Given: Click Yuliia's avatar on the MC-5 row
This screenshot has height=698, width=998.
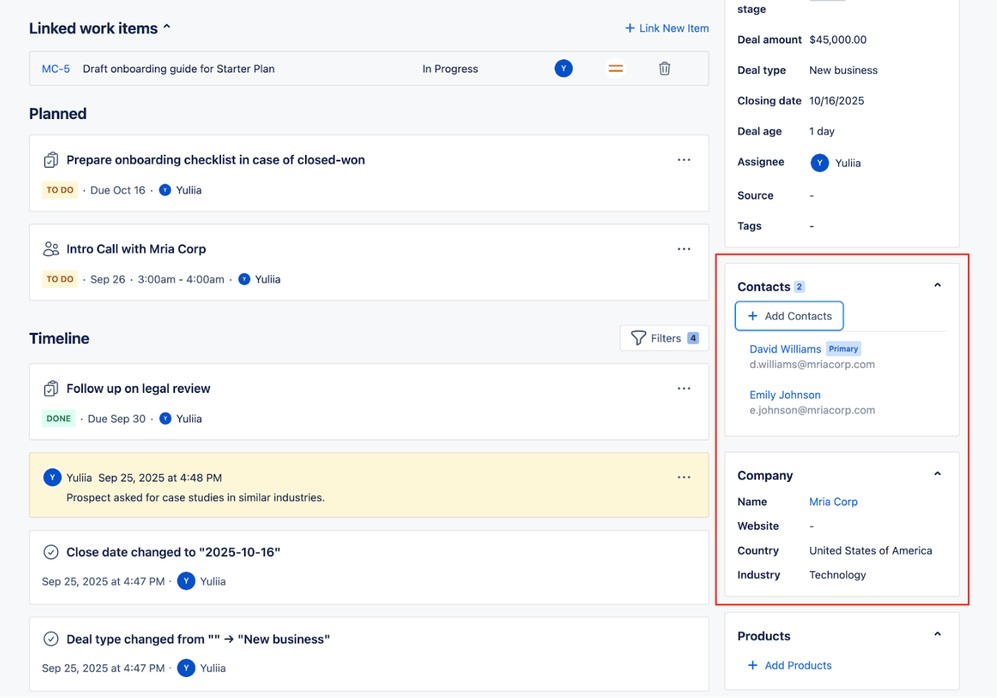Looking at the screenshot, I should point(564,69).
